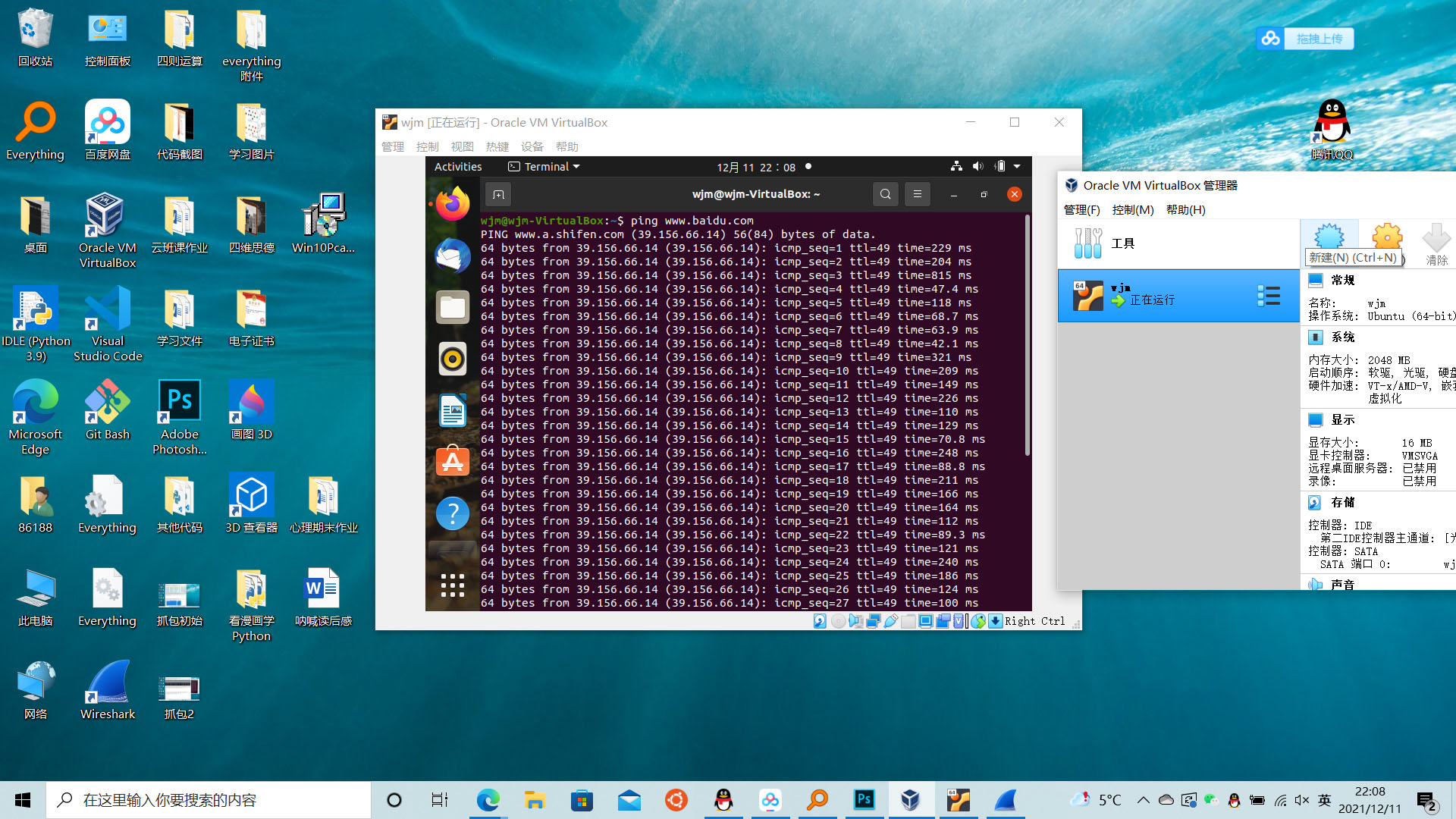Open the Help icon in the dock
1456x819 pixels.
pos(452,513)
